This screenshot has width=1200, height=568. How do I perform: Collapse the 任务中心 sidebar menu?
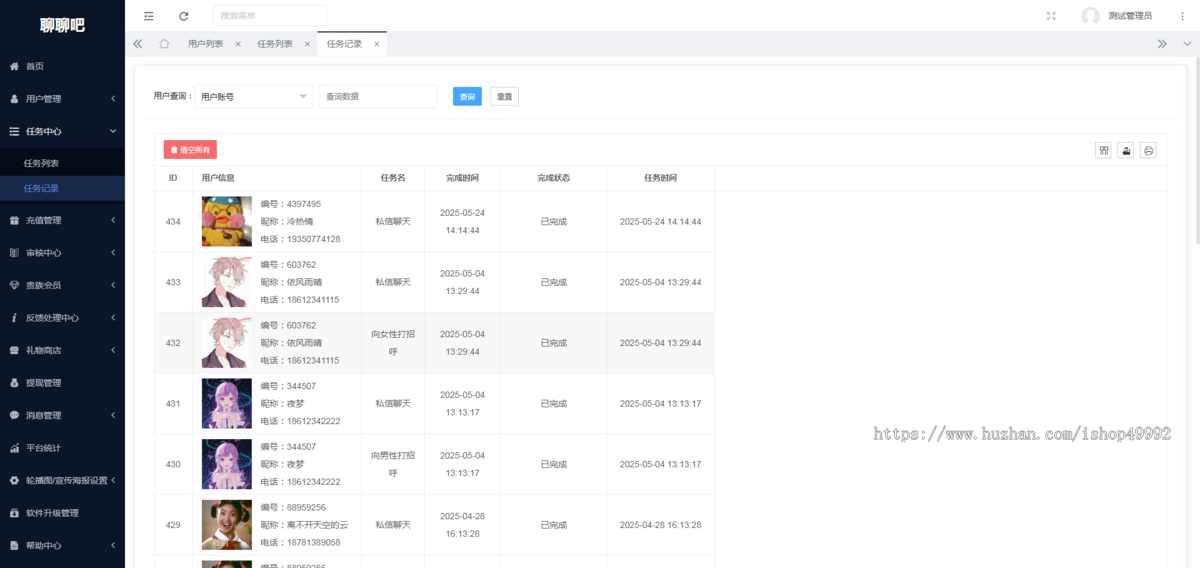[x=62, y=131]
